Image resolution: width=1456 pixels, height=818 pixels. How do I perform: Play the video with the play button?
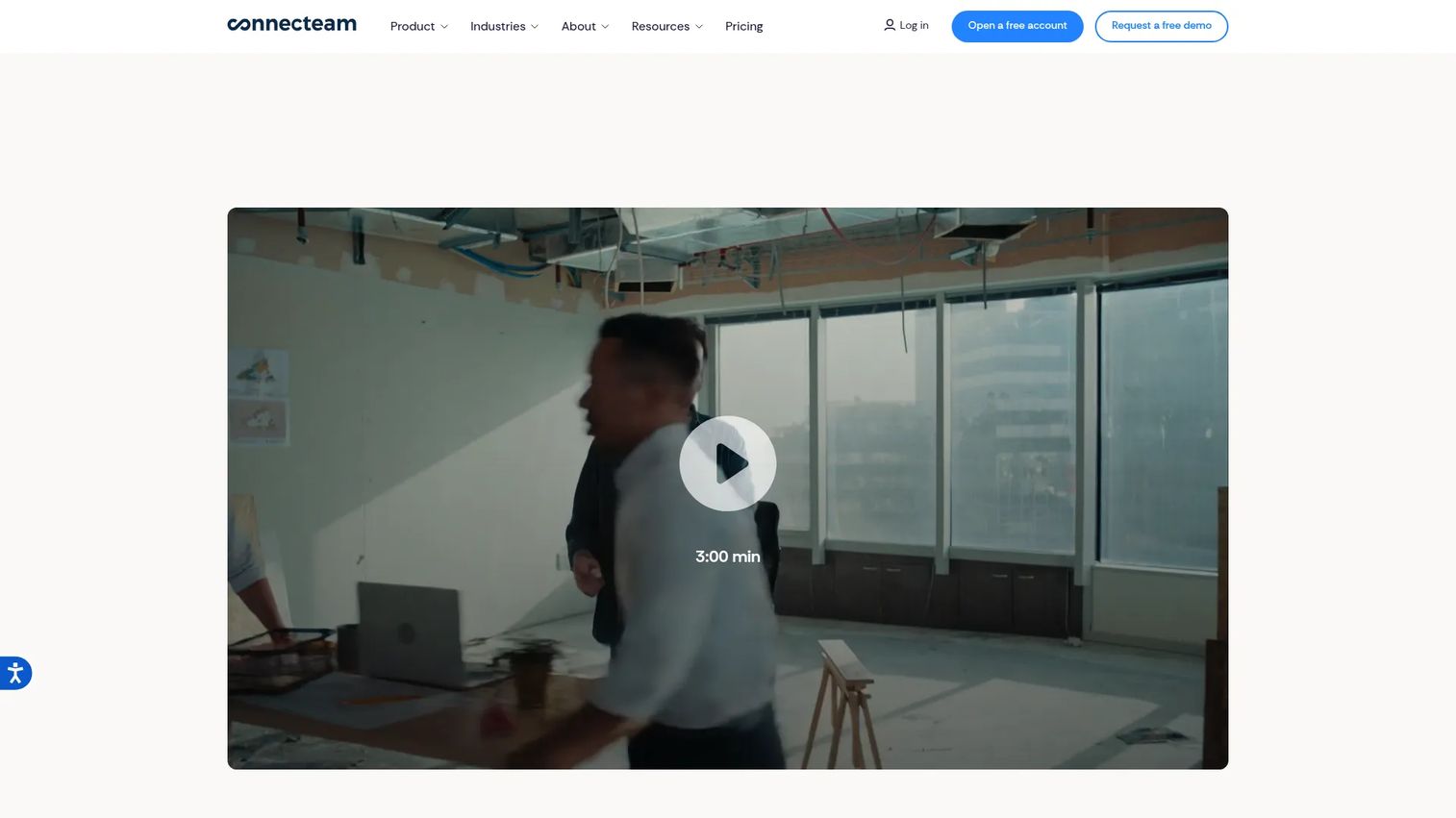[x=728, y=463]
